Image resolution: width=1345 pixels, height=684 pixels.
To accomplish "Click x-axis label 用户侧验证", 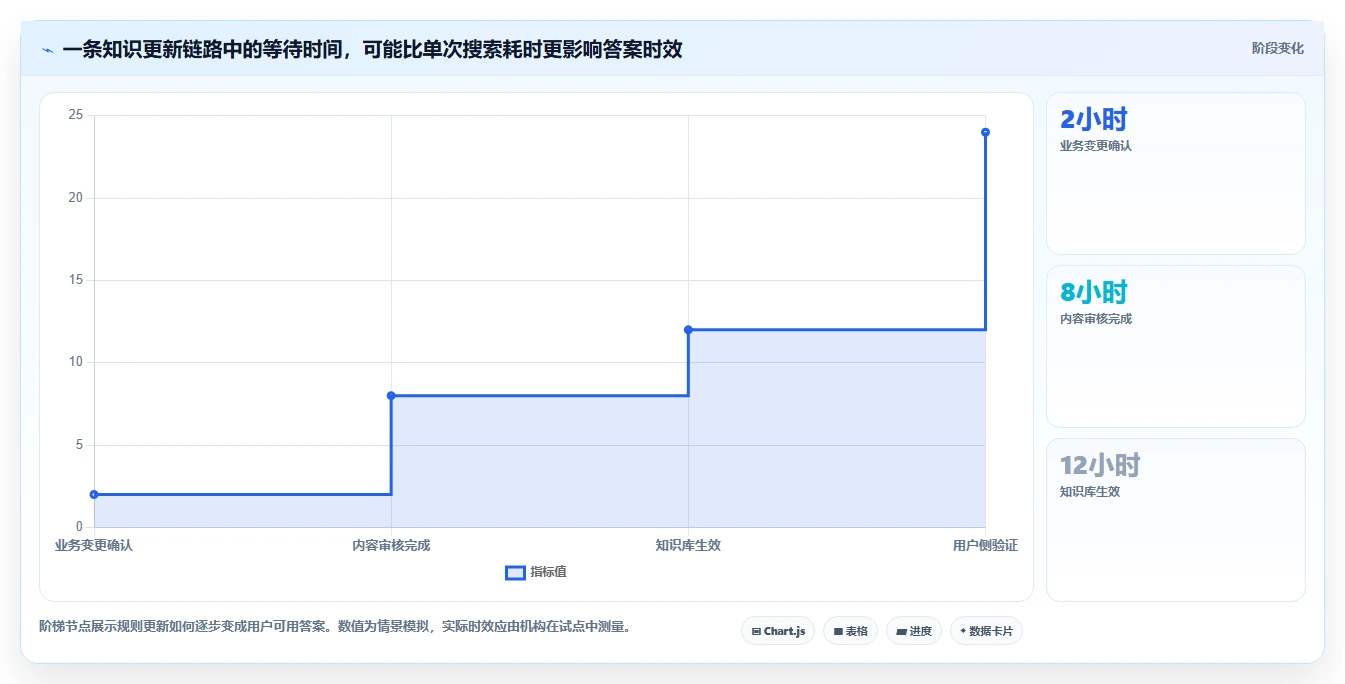I will click(x=985, y=545).
